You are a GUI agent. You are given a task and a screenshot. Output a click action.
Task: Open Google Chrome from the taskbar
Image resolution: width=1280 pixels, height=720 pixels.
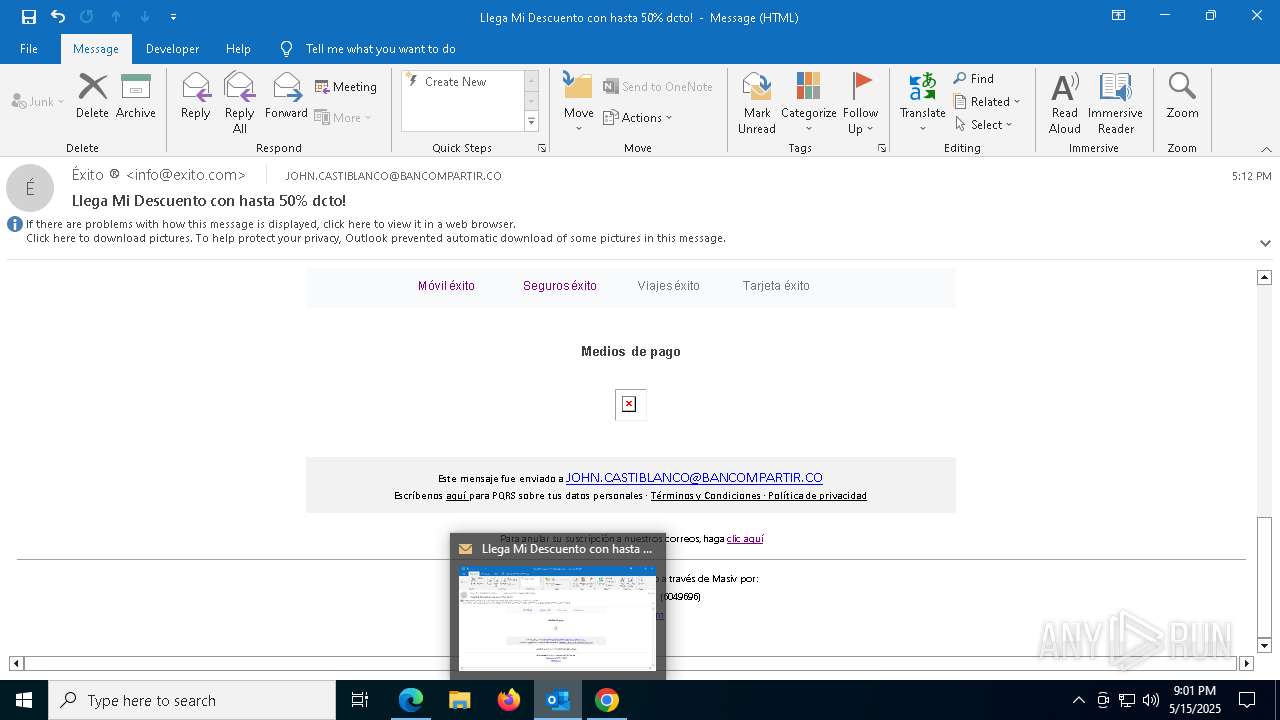(x=607, y=700)
